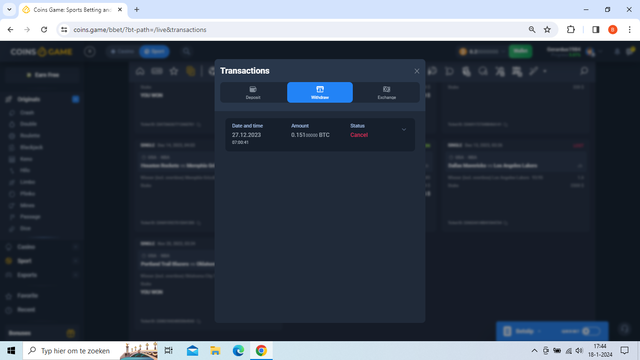Show hidden system tray icons

[534, 351]
